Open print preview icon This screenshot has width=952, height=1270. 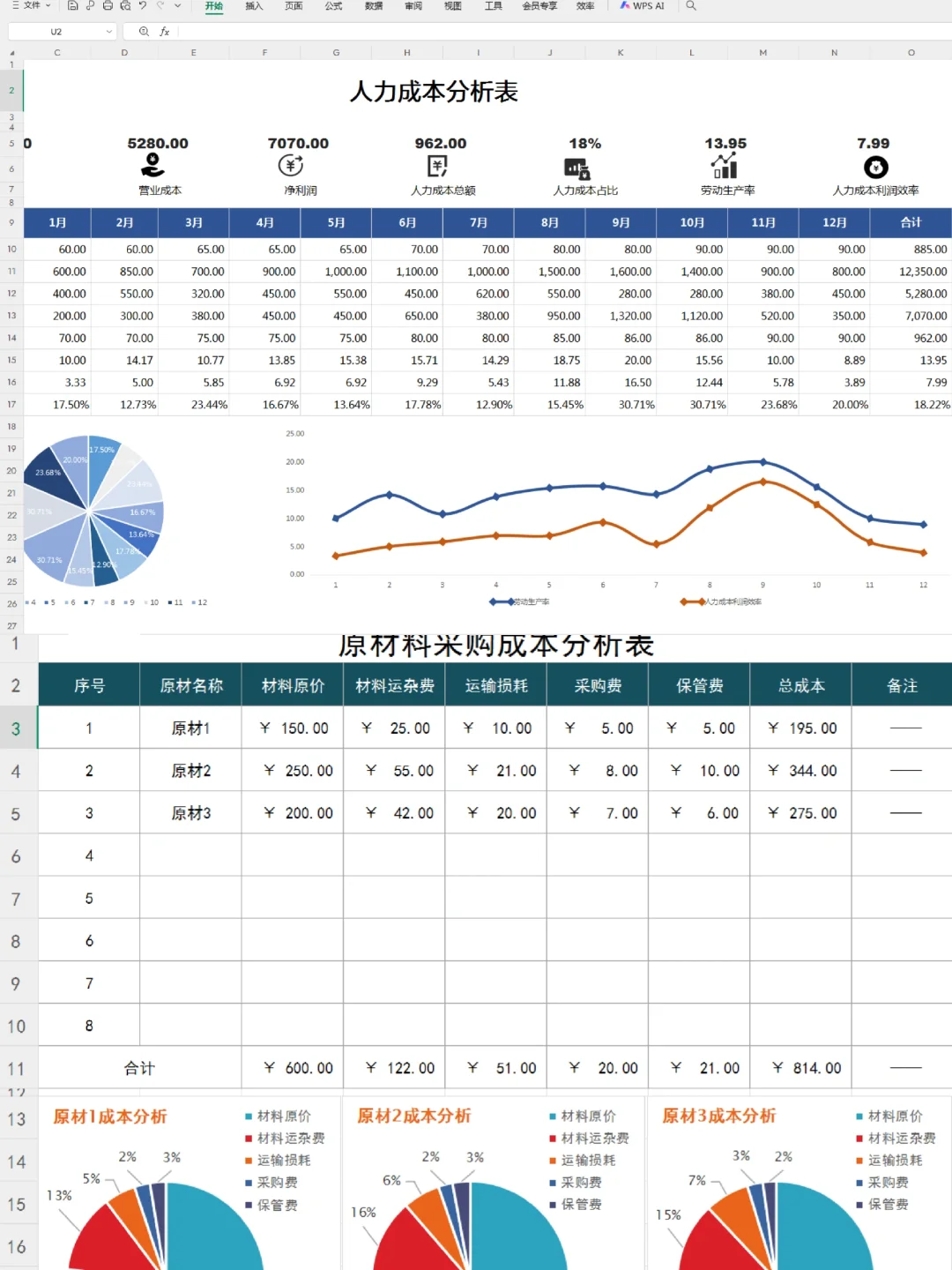pos(125,6)
